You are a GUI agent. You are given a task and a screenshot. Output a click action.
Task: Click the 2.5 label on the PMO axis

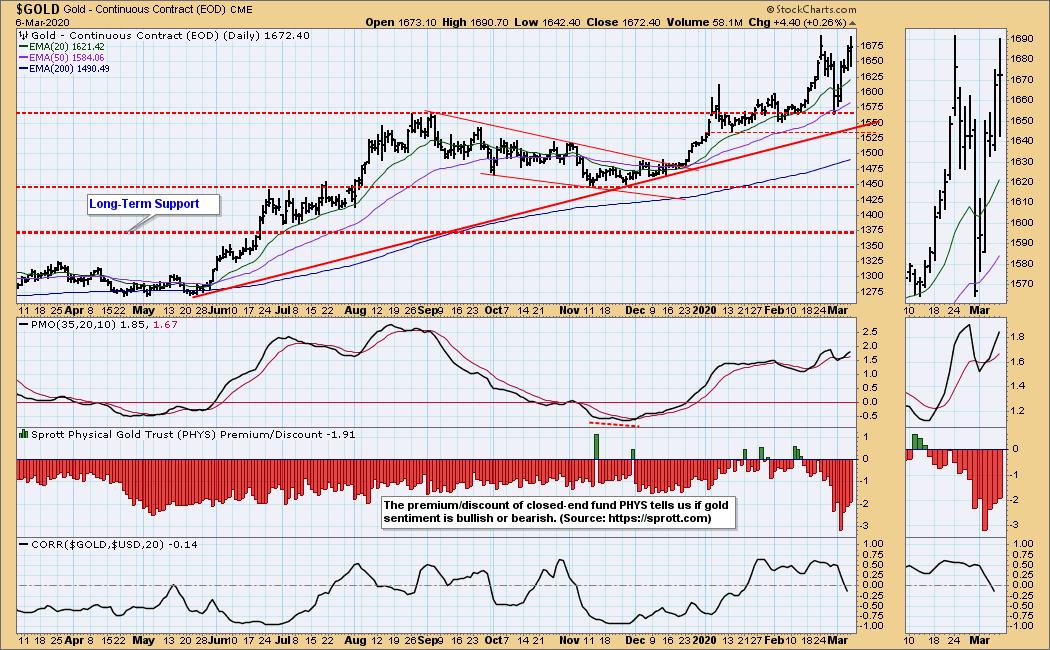click(x=869, y=331)
